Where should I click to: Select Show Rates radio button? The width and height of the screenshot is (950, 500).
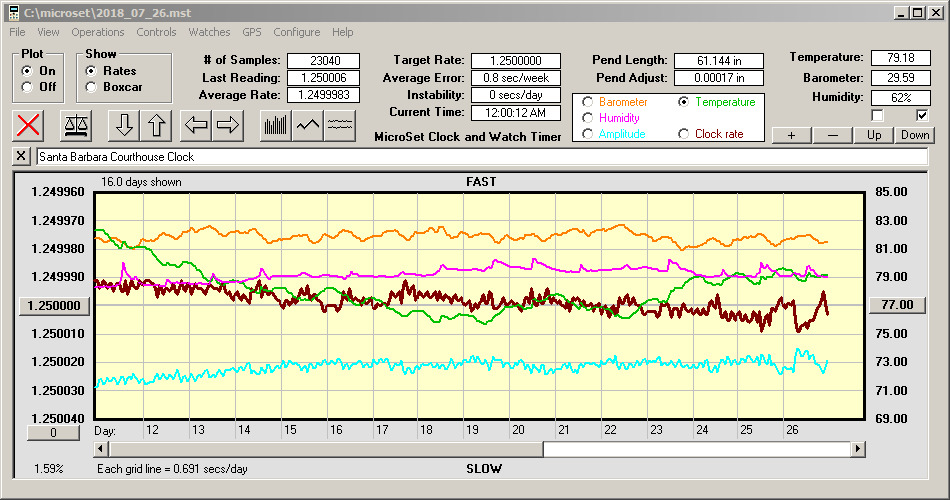pos(91,71)
